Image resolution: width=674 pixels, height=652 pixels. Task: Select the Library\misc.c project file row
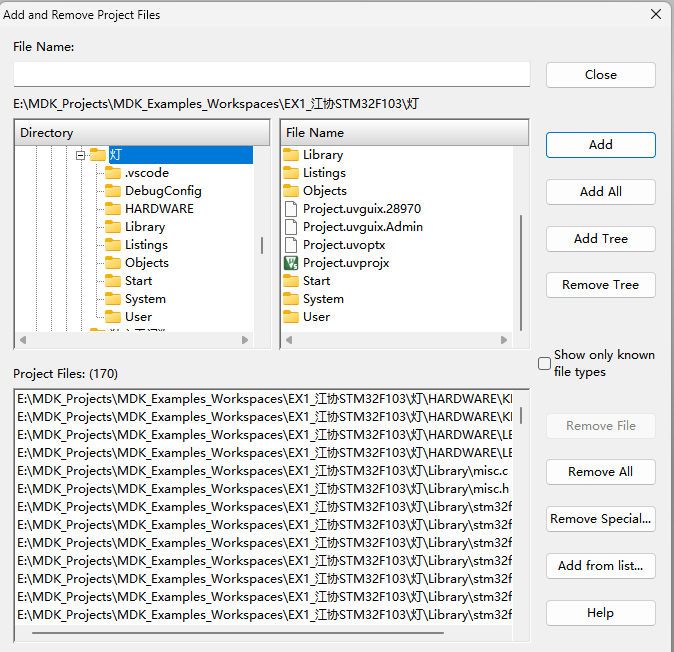point(264,471)
